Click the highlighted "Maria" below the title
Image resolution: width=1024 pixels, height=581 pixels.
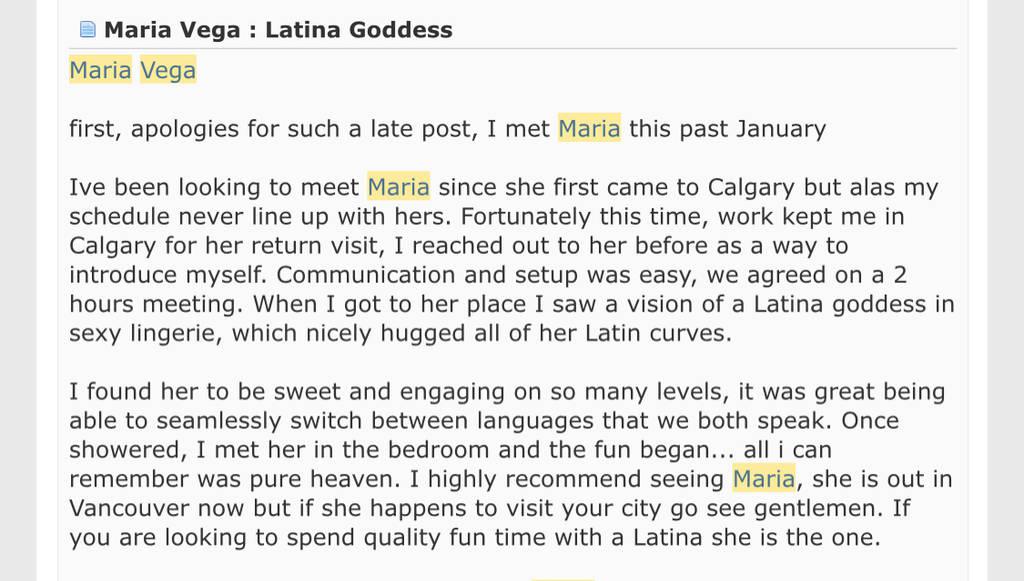(100, 71)
